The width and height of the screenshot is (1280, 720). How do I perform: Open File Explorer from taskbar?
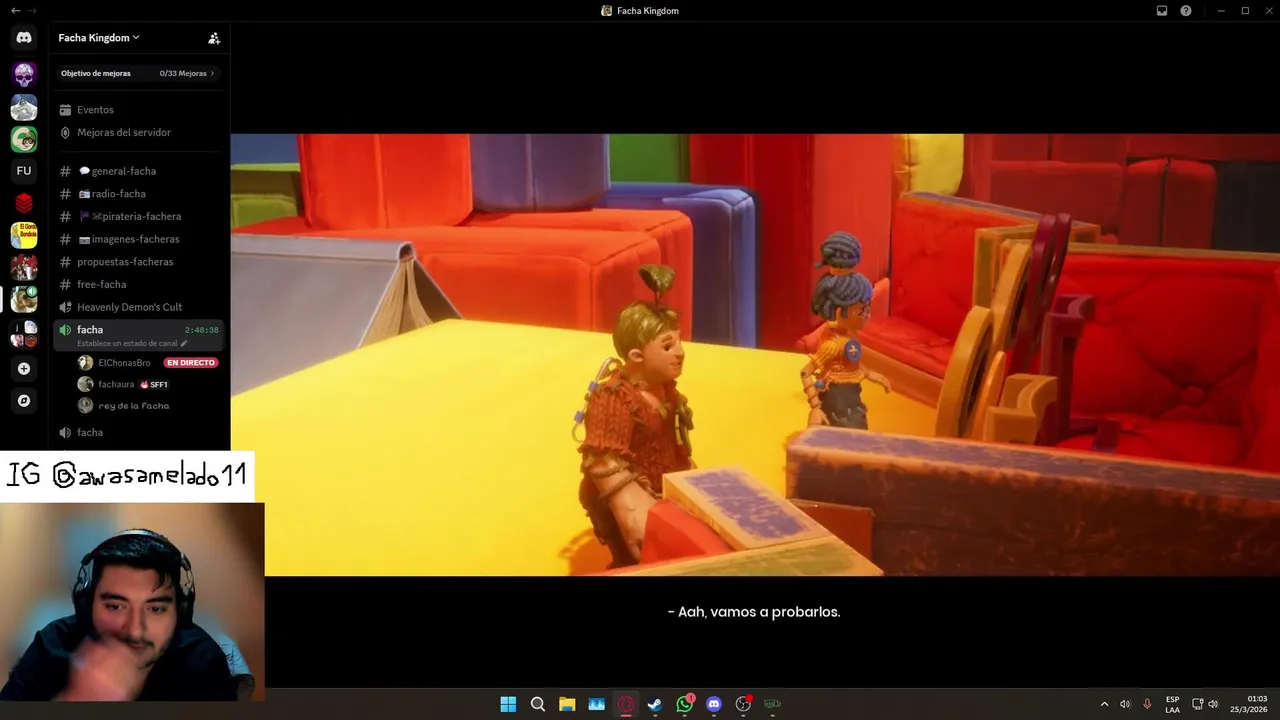click(x=567, y=704)
